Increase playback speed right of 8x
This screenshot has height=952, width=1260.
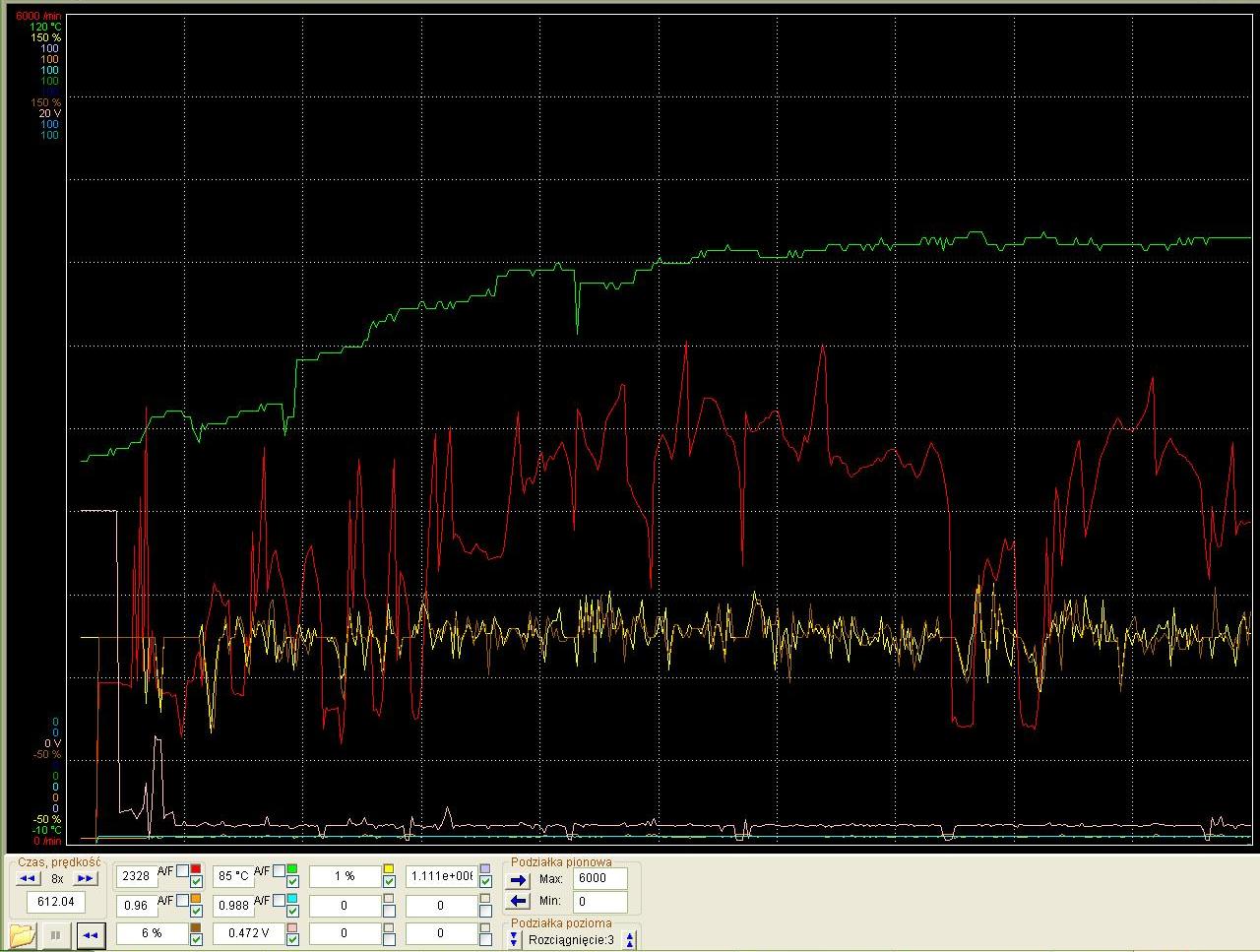[87, 878]
